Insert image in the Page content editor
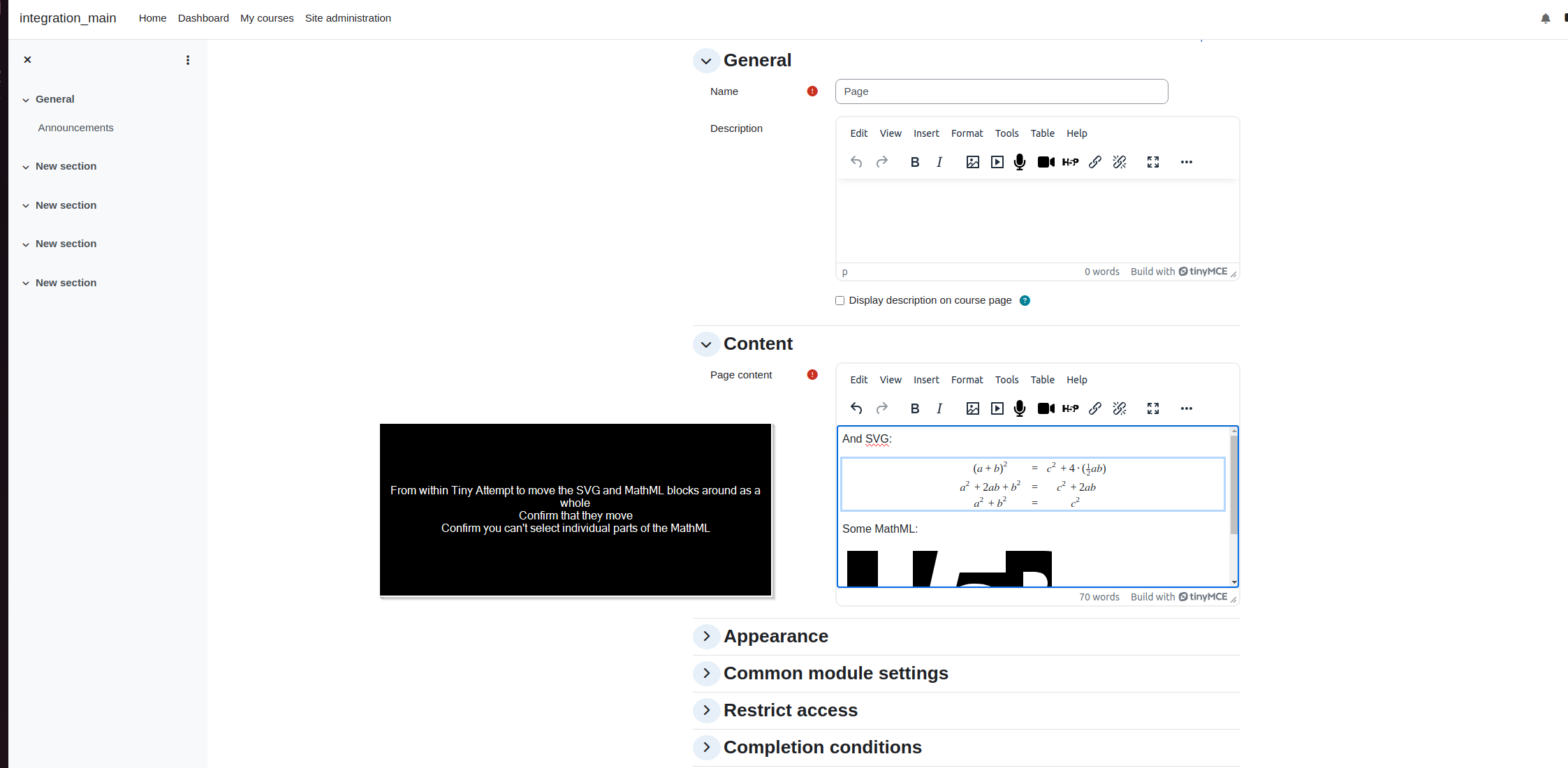The width and height of the screenshot is (1568, 768). (x=973, y=408)
